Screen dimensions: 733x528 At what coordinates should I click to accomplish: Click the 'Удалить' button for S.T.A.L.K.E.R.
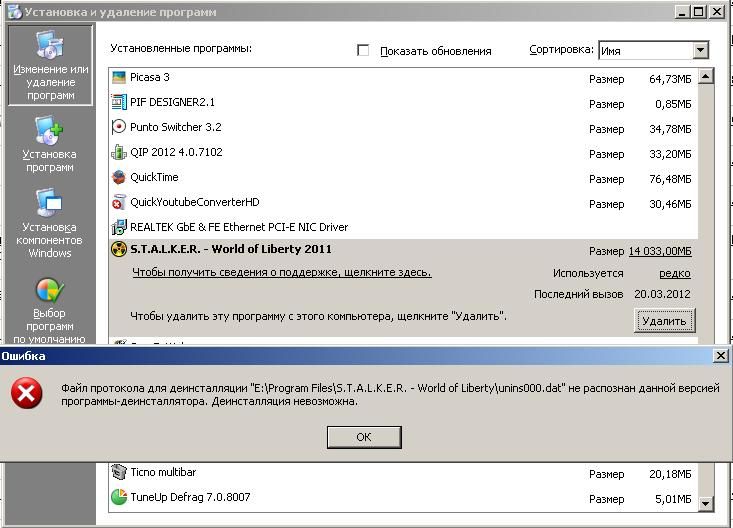click(664, 321)
